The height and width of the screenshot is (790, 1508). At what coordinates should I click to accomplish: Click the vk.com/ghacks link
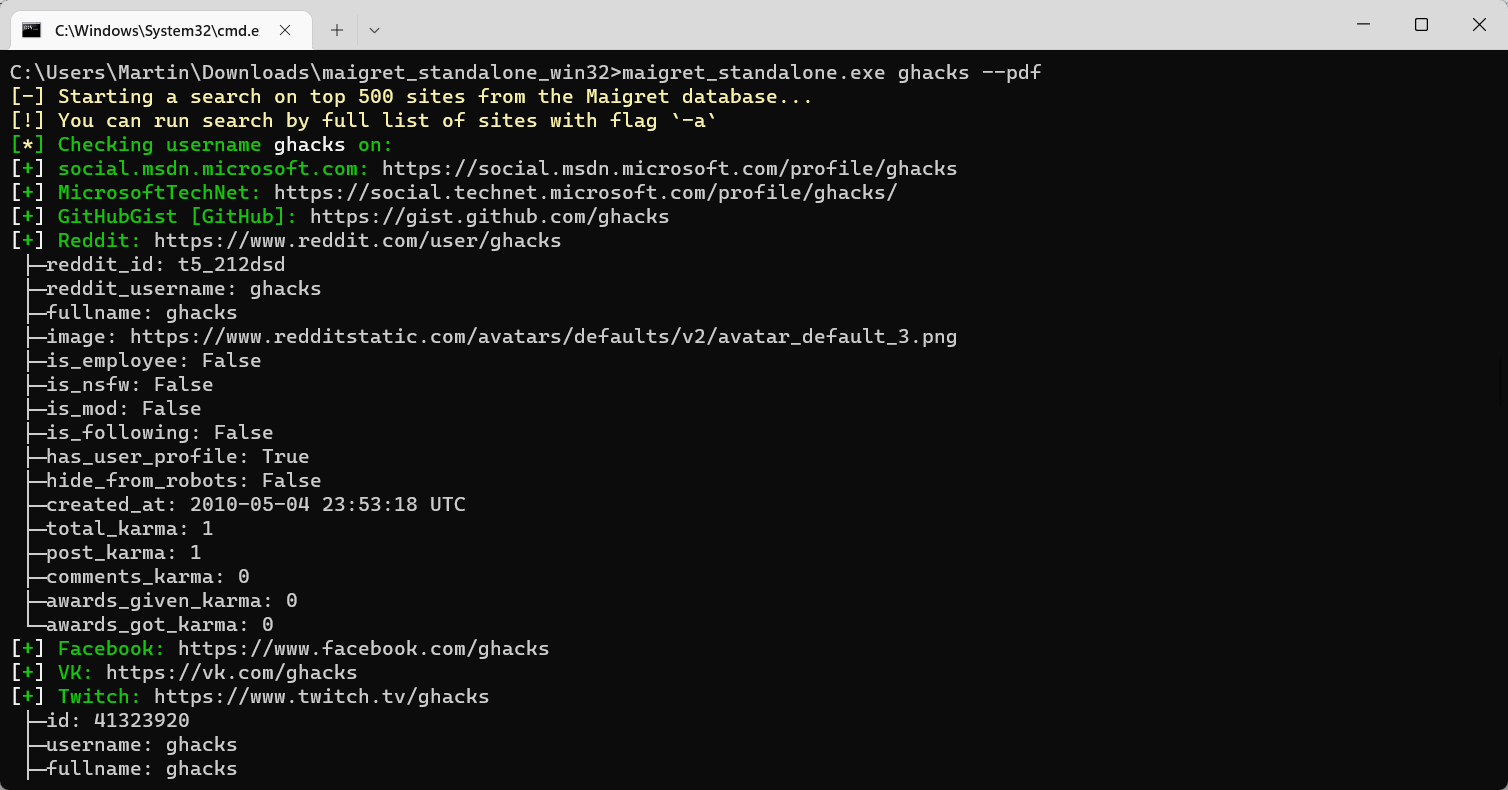click(x=231, y=673)
